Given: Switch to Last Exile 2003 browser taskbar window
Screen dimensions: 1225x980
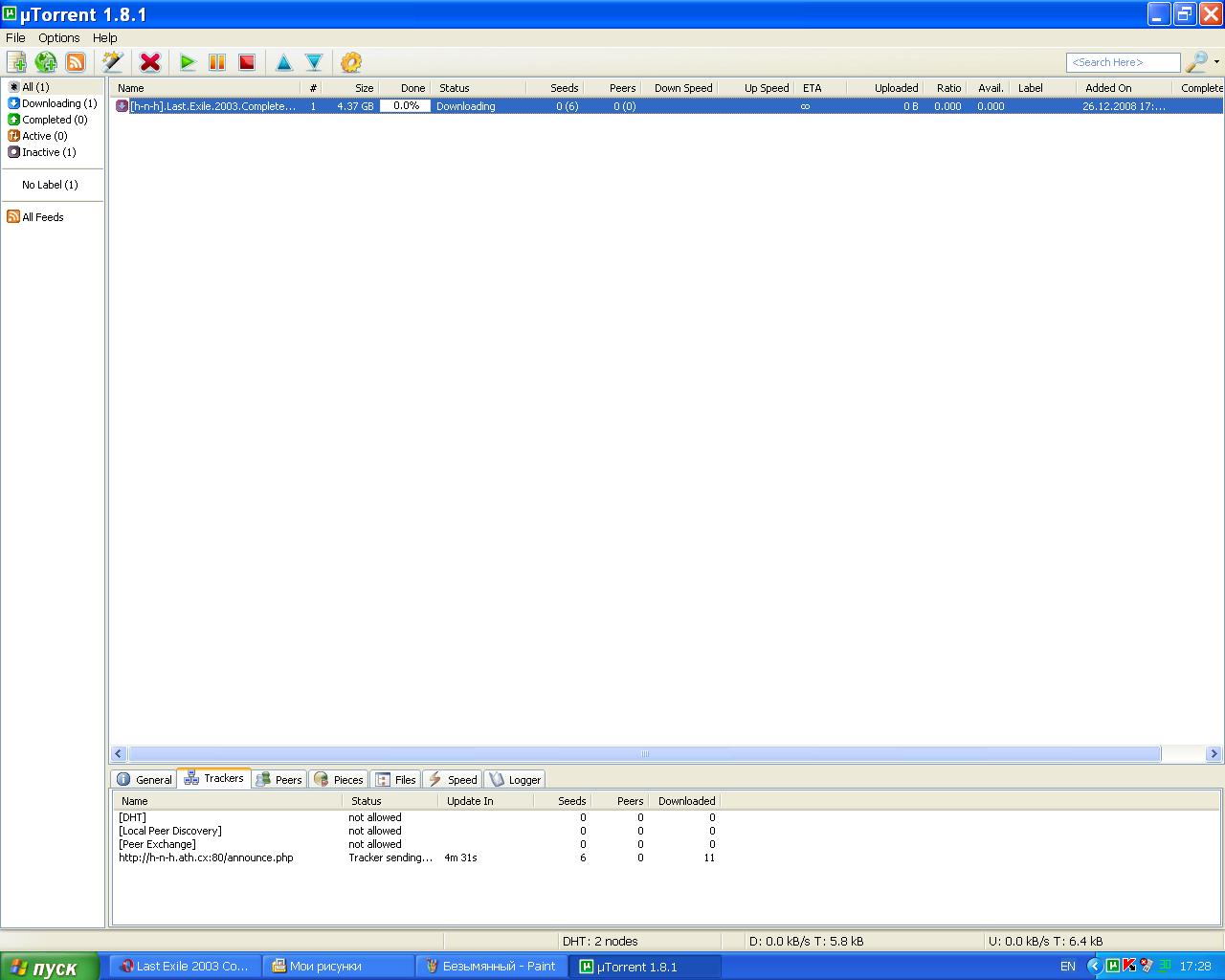Looking at the screenshot, I should 185,967.
